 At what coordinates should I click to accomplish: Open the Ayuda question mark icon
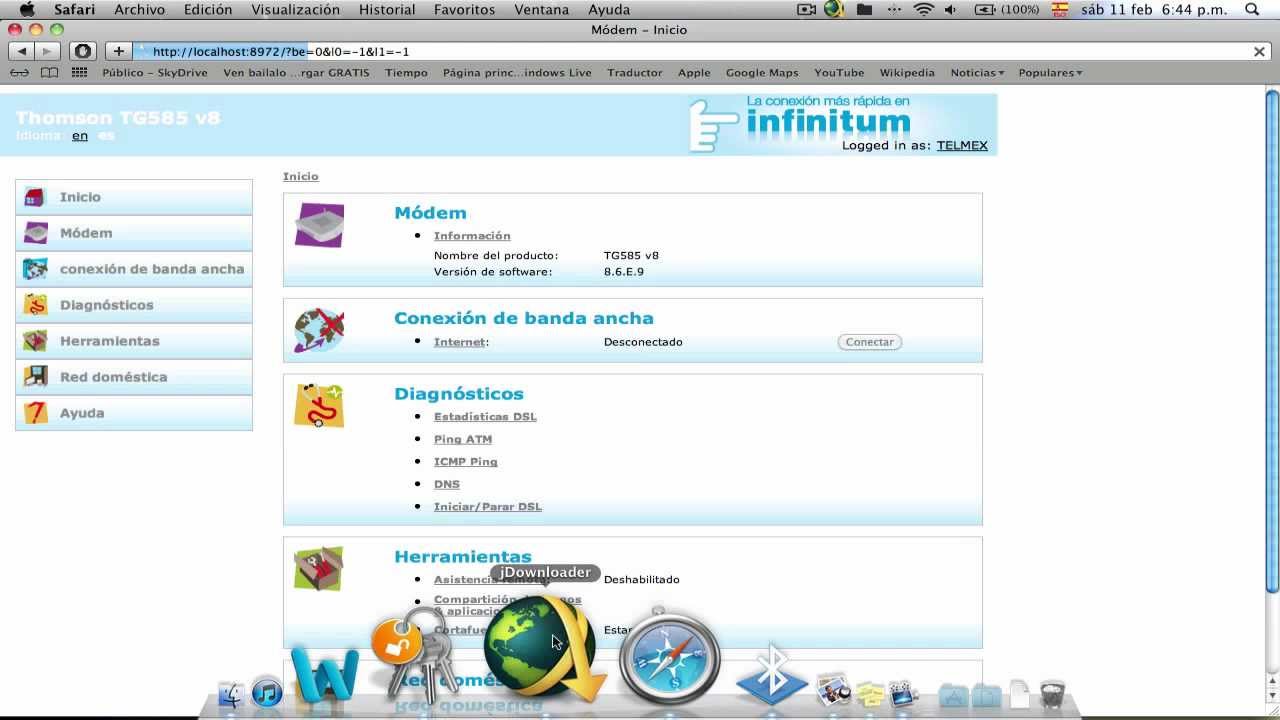pyautogui.click(x=35, y=413)
